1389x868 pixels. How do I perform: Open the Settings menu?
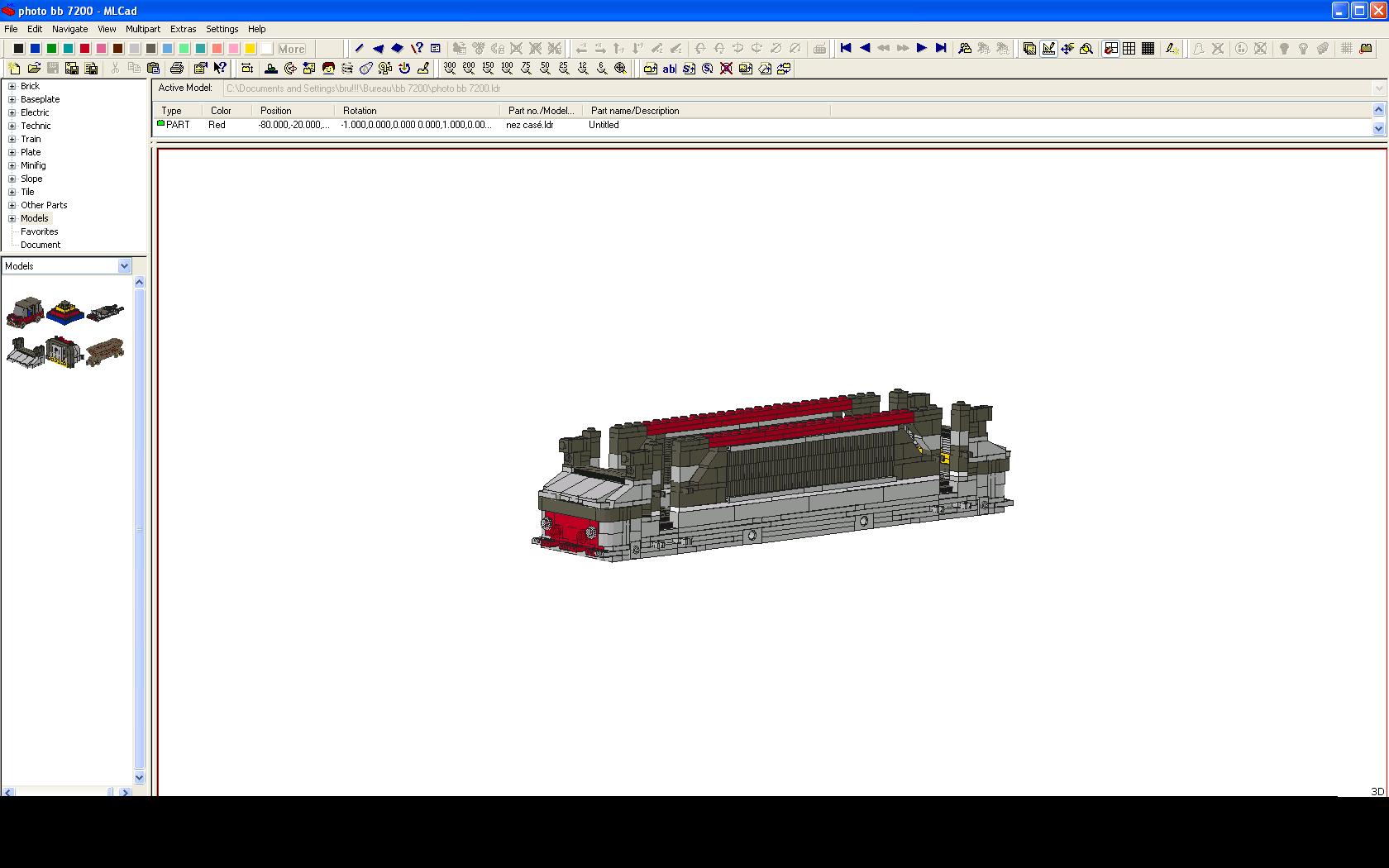222,29
